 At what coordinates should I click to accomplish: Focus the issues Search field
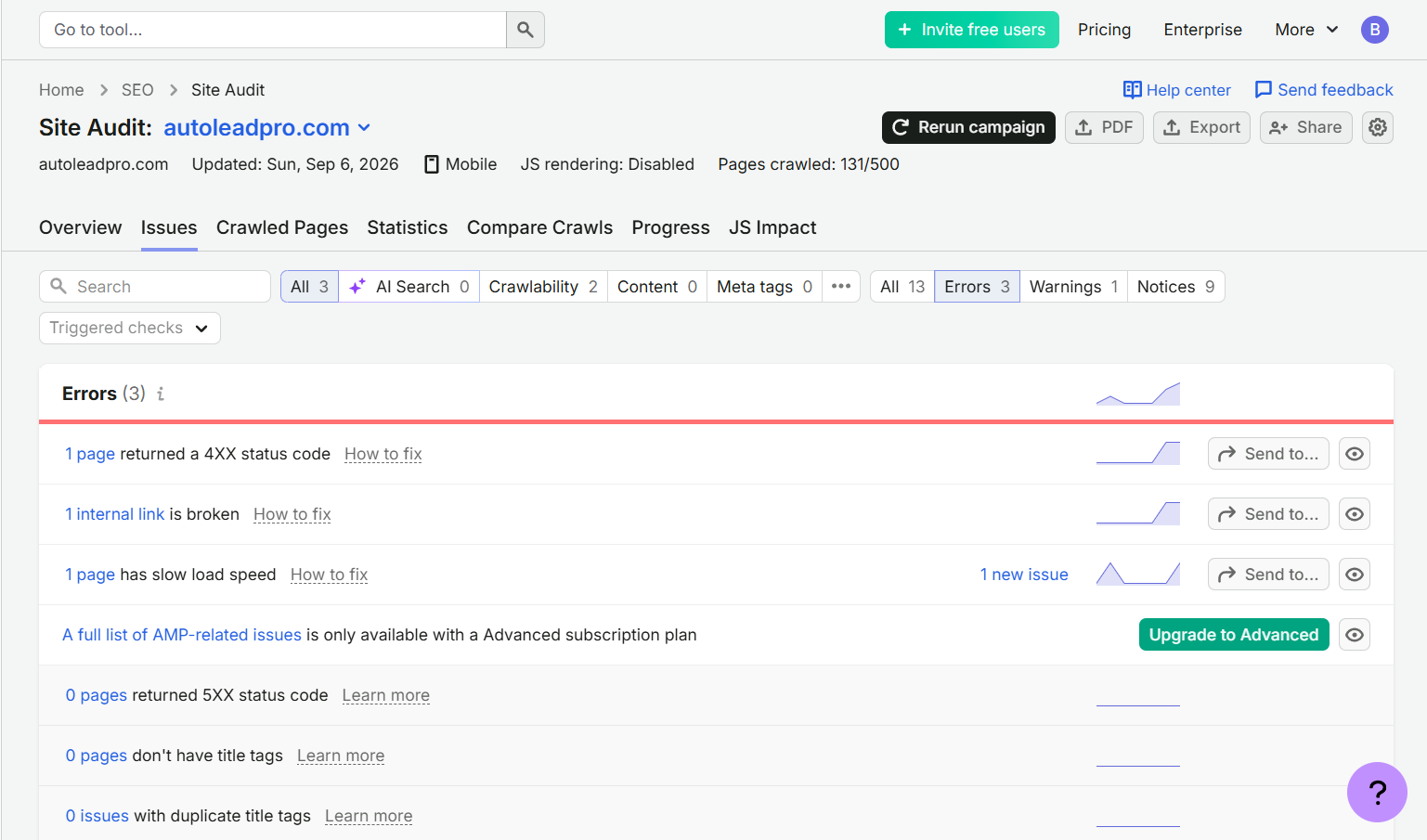(155, 287)
